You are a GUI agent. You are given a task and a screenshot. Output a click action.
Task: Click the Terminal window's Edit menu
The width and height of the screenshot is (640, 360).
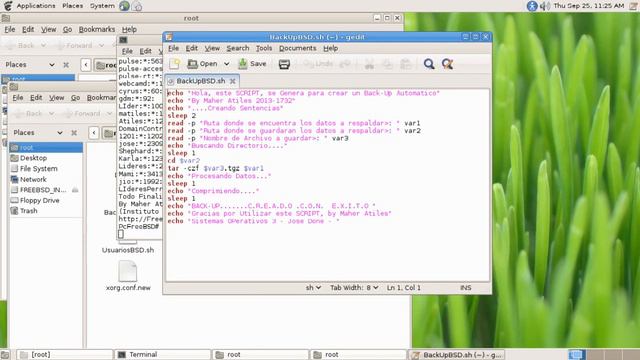(x=145, y=51)
